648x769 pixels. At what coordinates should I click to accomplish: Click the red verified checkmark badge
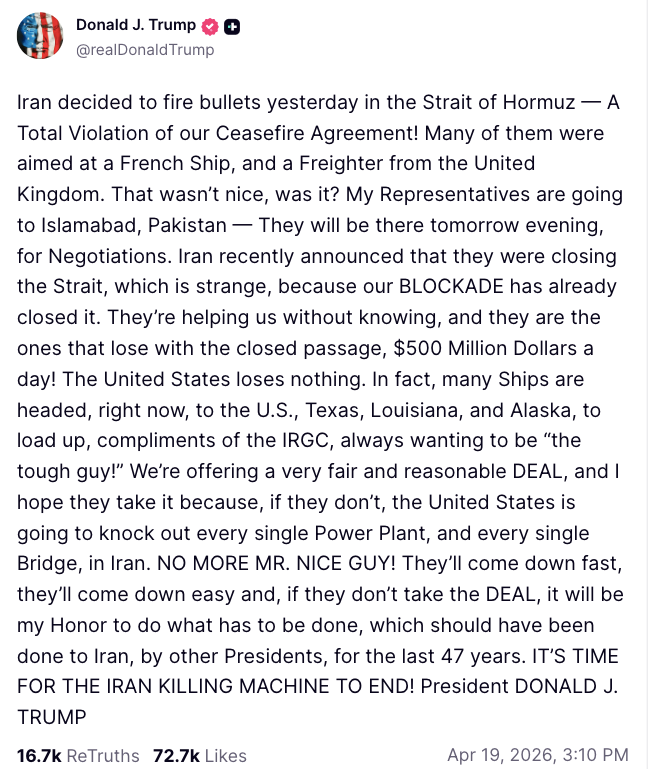[211, 26]
